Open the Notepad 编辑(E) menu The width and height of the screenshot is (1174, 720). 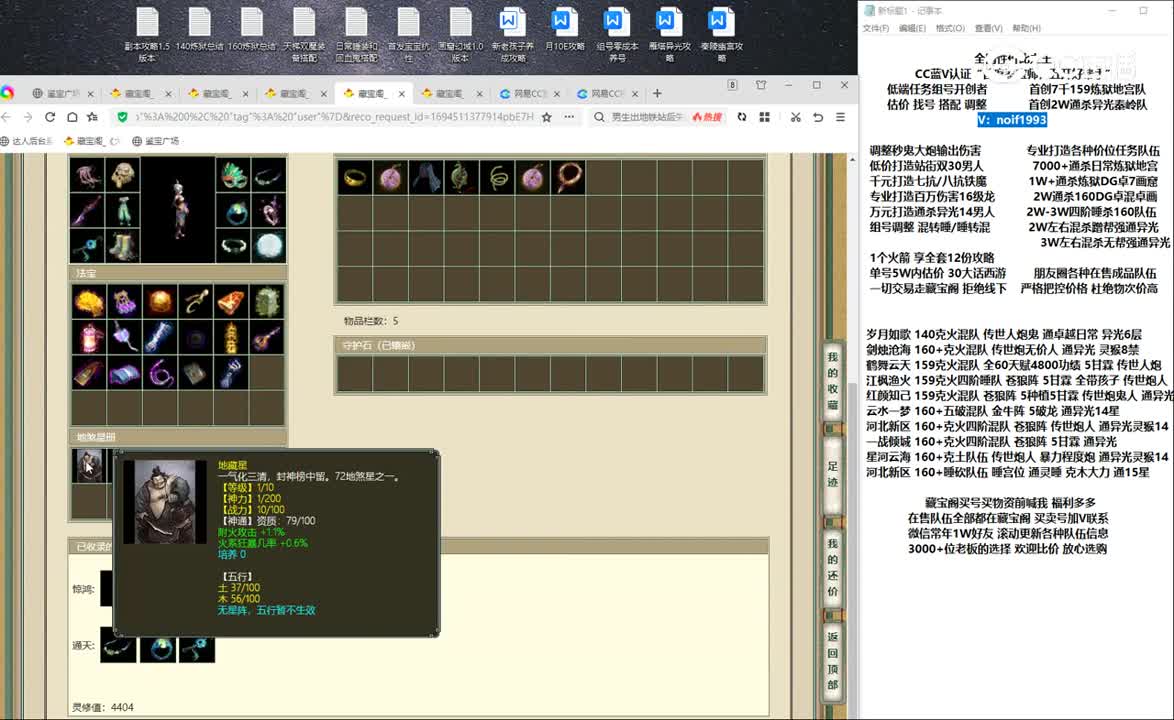pos(912,28)
